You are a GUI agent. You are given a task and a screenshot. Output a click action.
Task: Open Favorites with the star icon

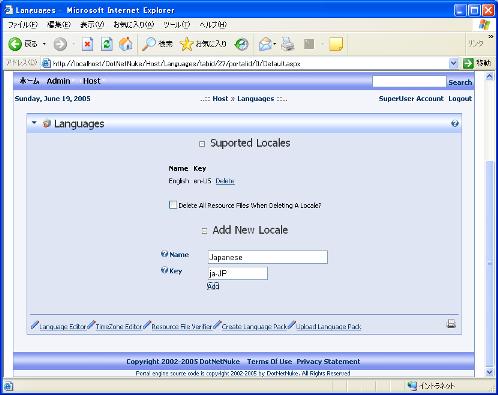click(187, 44)
